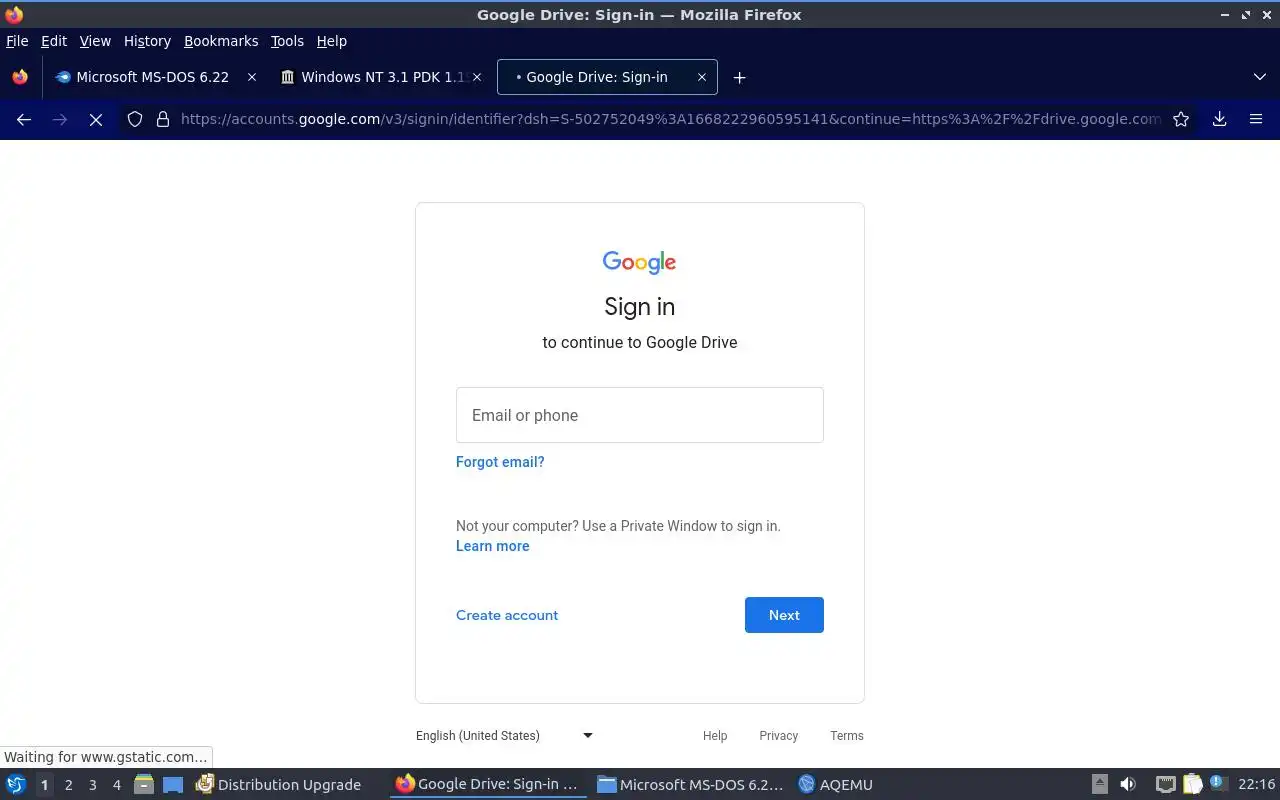Click the update notifier tray icon

pos(1218,784)
